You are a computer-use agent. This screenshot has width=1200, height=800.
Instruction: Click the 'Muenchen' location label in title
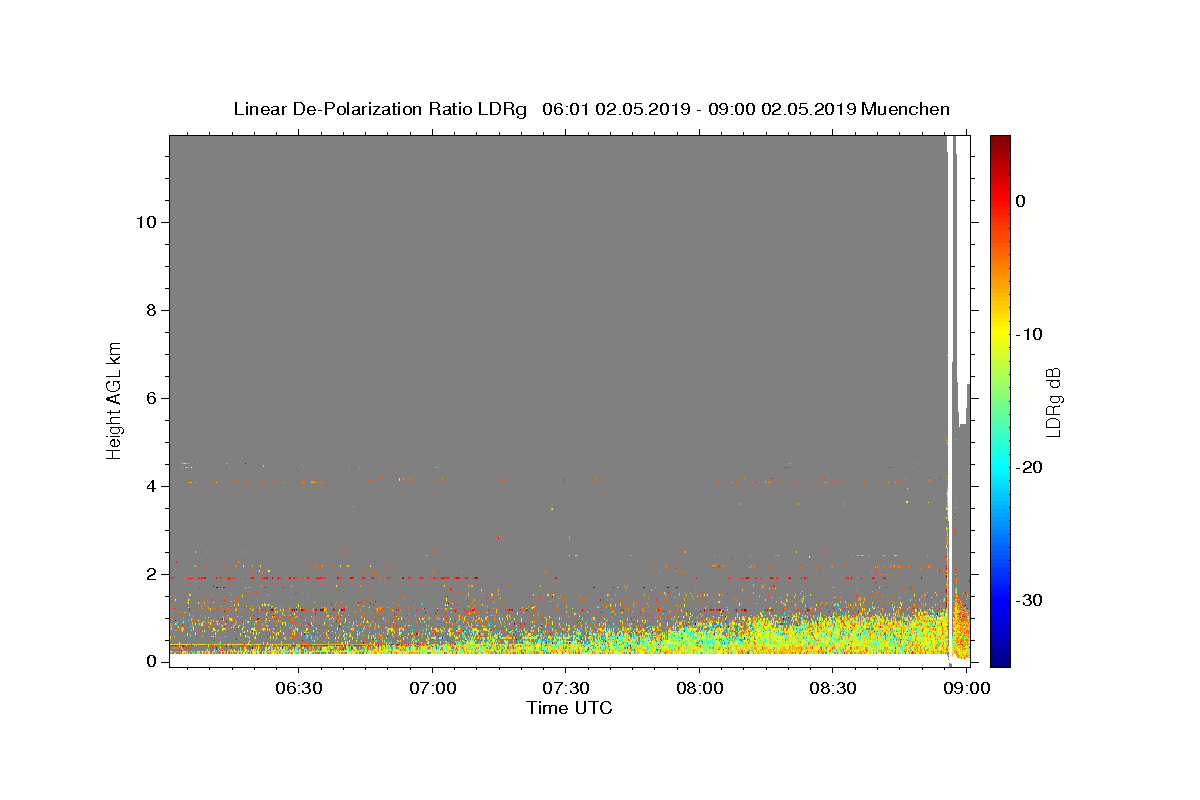pos(905,109)
